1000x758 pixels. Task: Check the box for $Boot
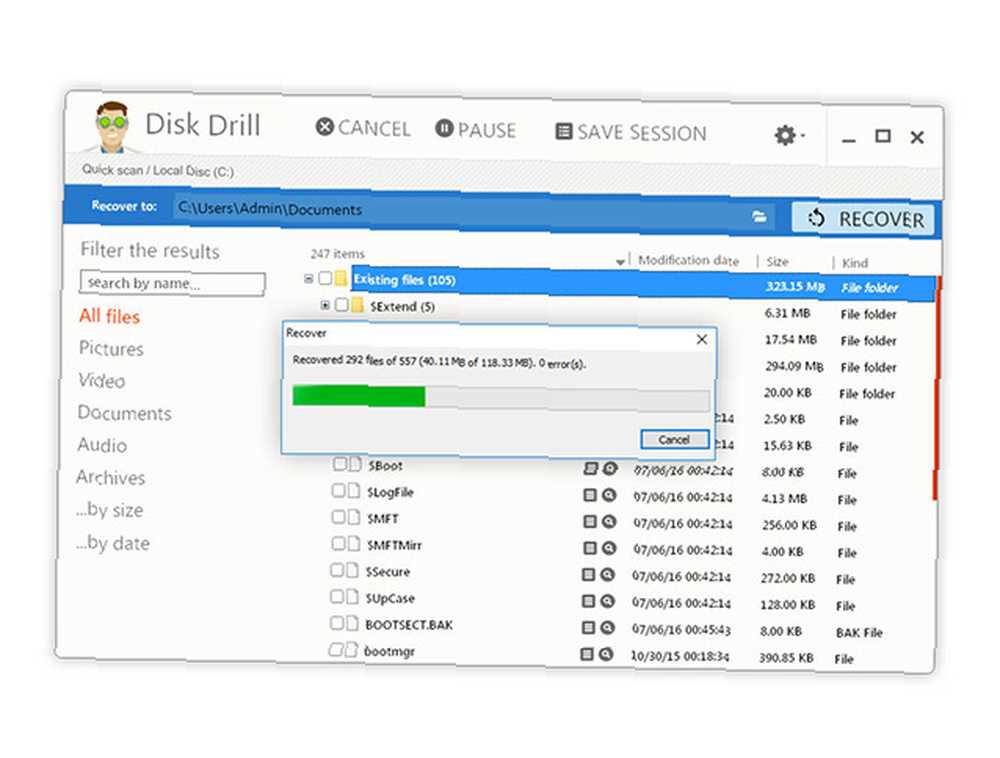click(339, 464)
